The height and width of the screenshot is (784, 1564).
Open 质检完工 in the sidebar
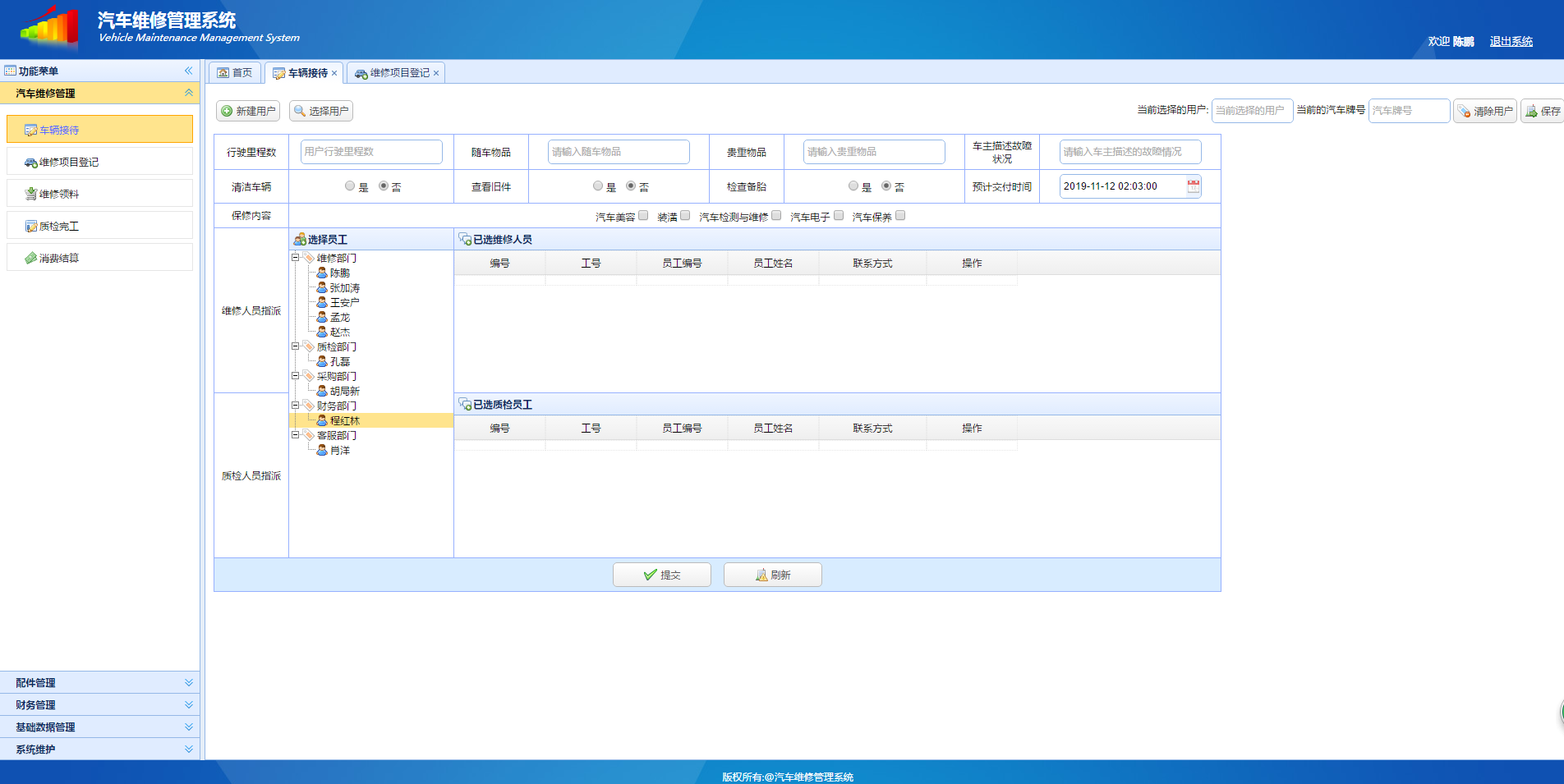click(59, 227)
